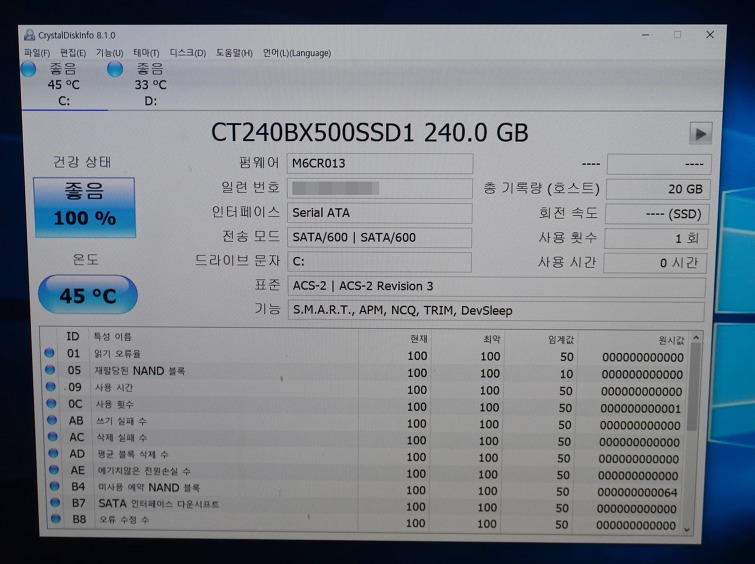Select the 재할당된 NAND 블록 attribute row

coord(365,372)
